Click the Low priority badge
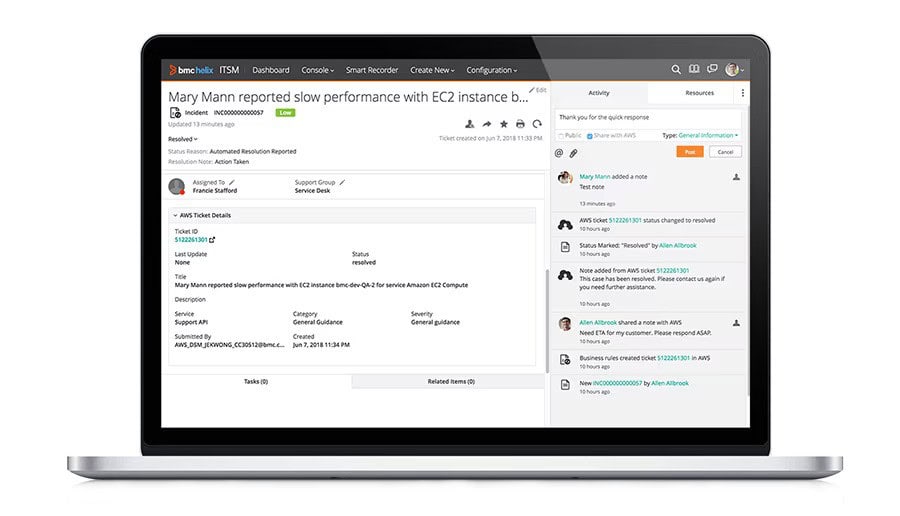 pyautogui.click(x=285, y=112)
